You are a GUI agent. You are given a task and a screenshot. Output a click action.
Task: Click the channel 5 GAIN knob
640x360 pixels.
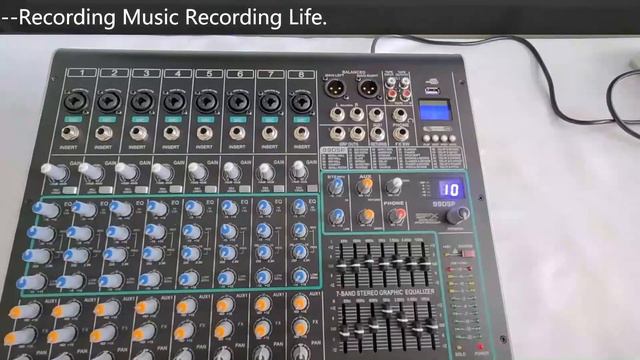198,172
